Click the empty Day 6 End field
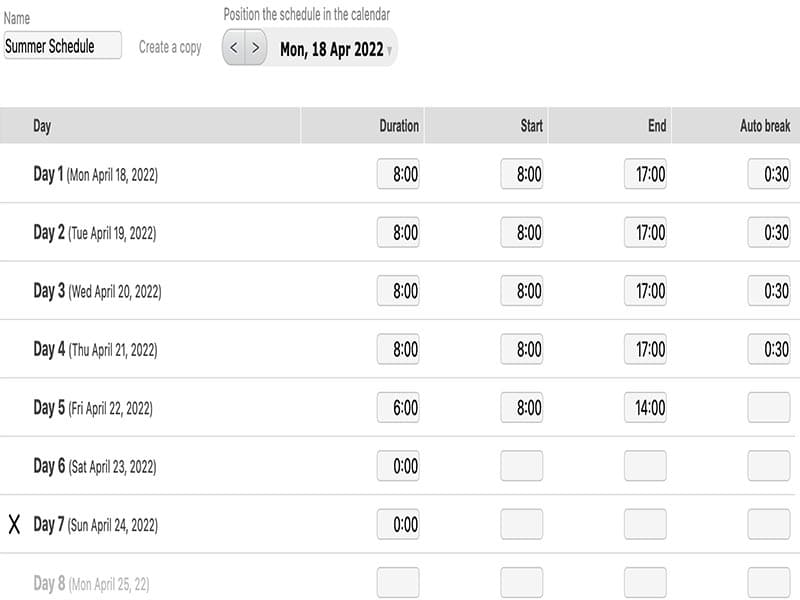The width and height of the screenshot is (800, 600). pos(645,466)
